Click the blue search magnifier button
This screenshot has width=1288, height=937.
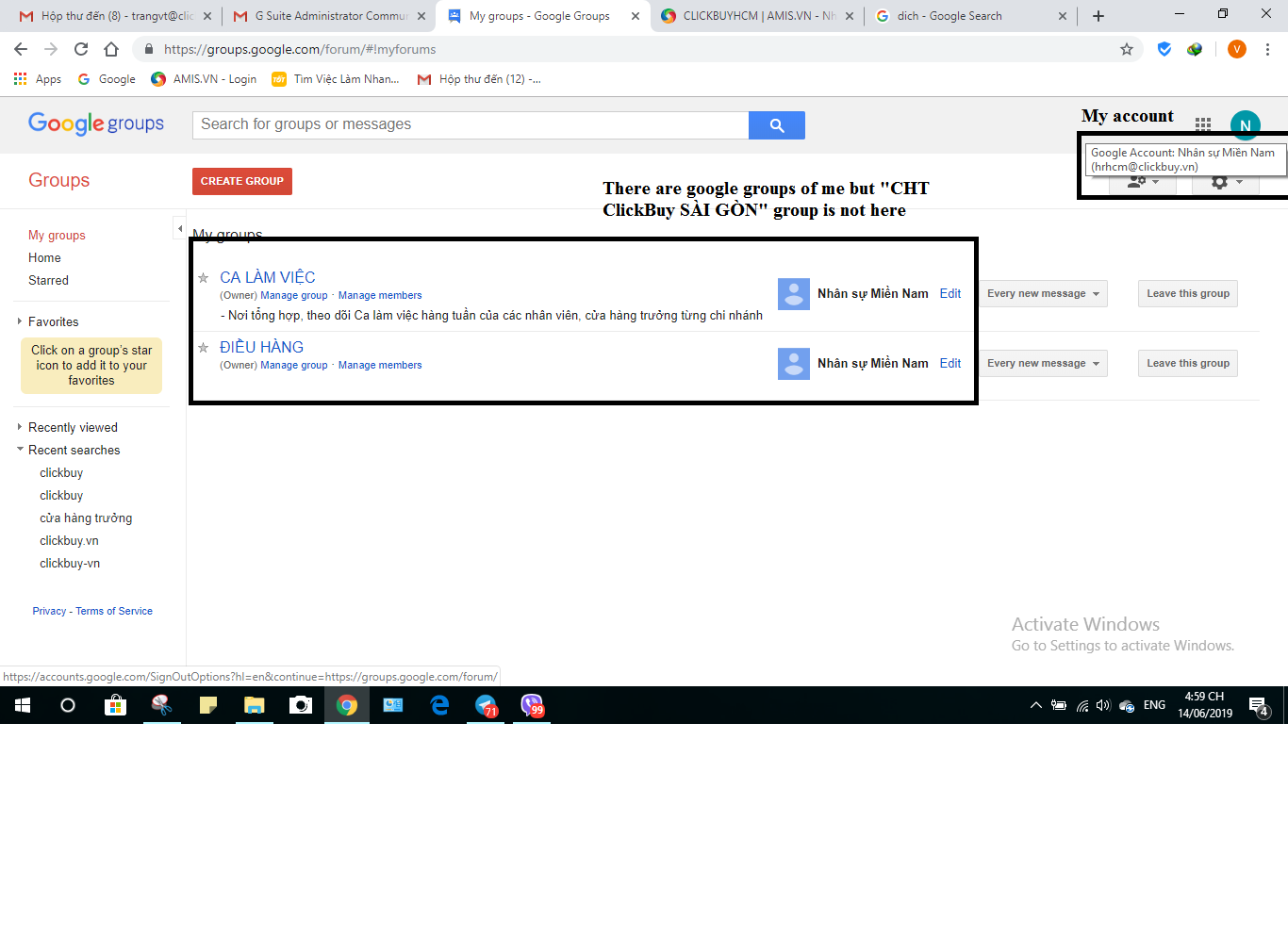tap(777, 125)
